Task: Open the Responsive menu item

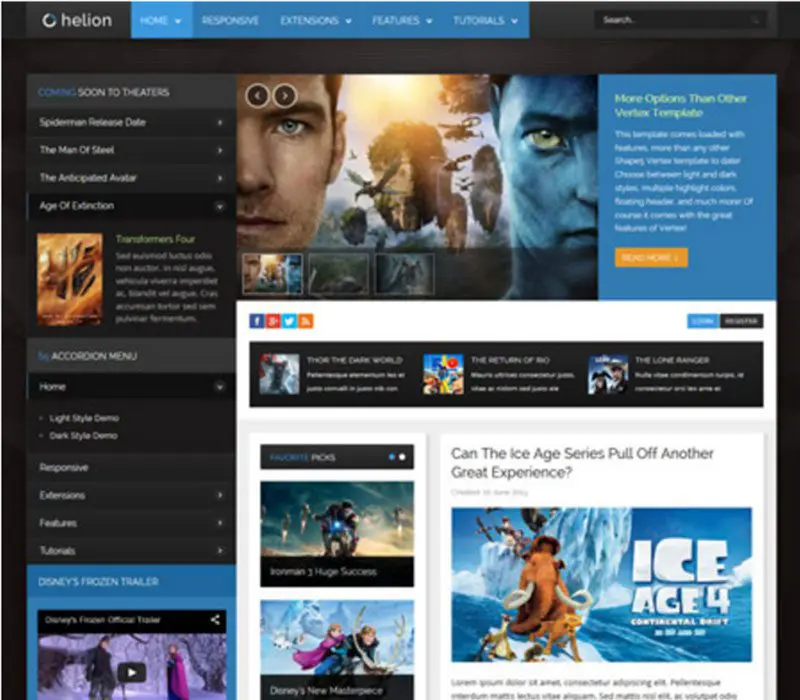Action: [x=231, y=20]
